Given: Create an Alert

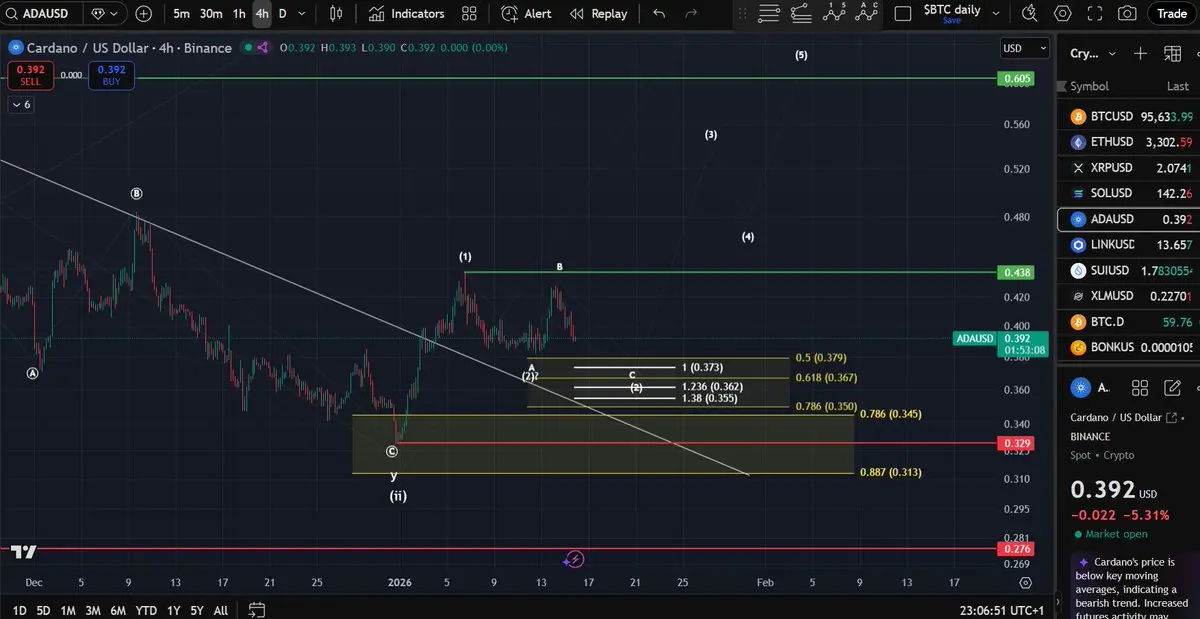Looking at the screenshot, I should pyautogui.click(x=526, y=14).
